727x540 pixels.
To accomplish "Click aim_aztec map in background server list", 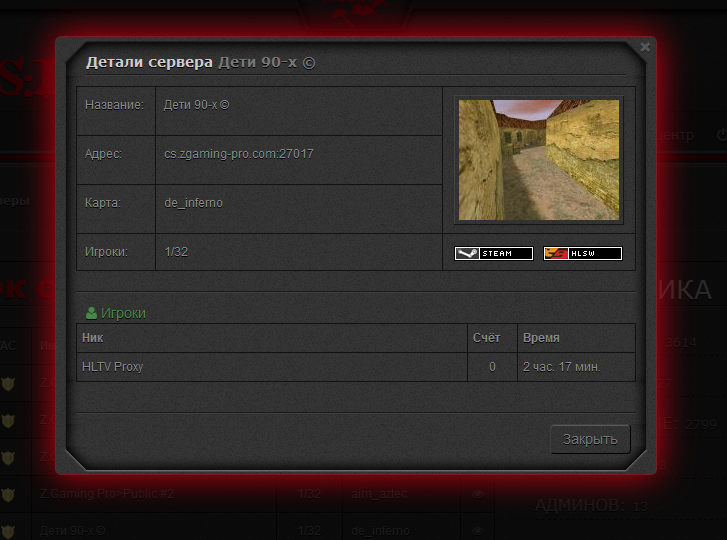I will click(379, 494).
